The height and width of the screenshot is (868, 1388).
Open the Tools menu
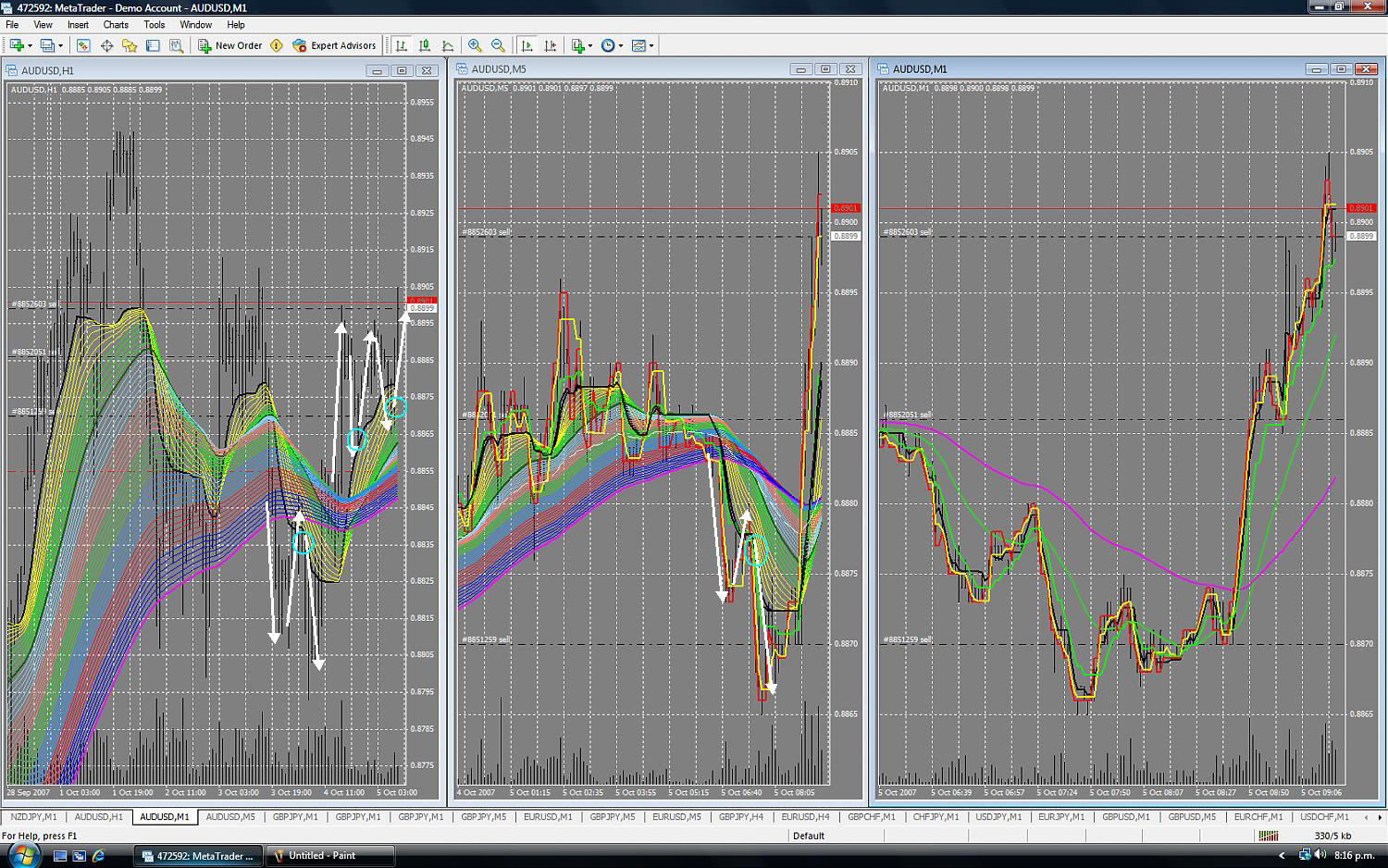click(x=155, y=25)
